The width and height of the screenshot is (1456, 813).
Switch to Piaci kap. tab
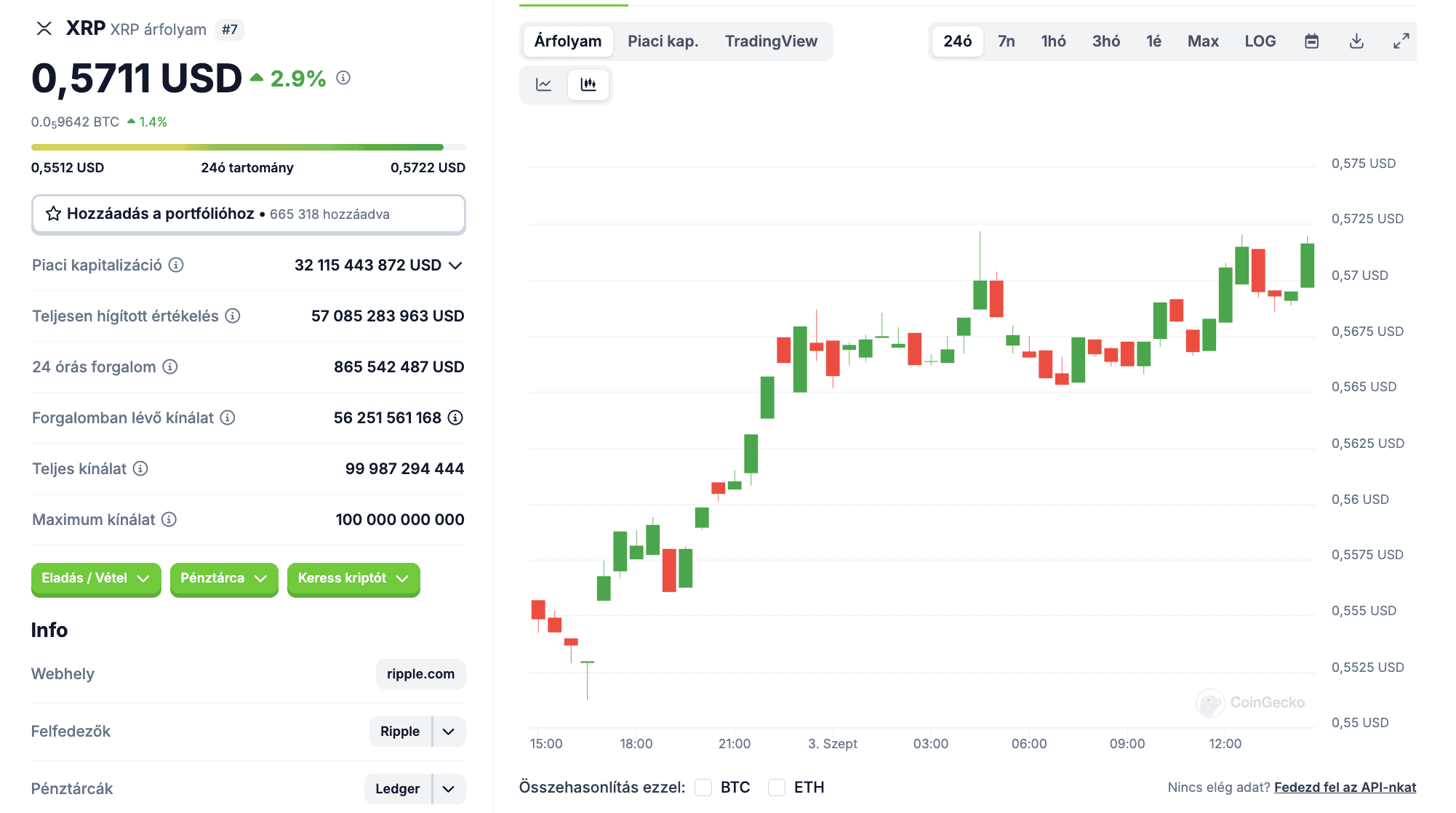point(663,41)
